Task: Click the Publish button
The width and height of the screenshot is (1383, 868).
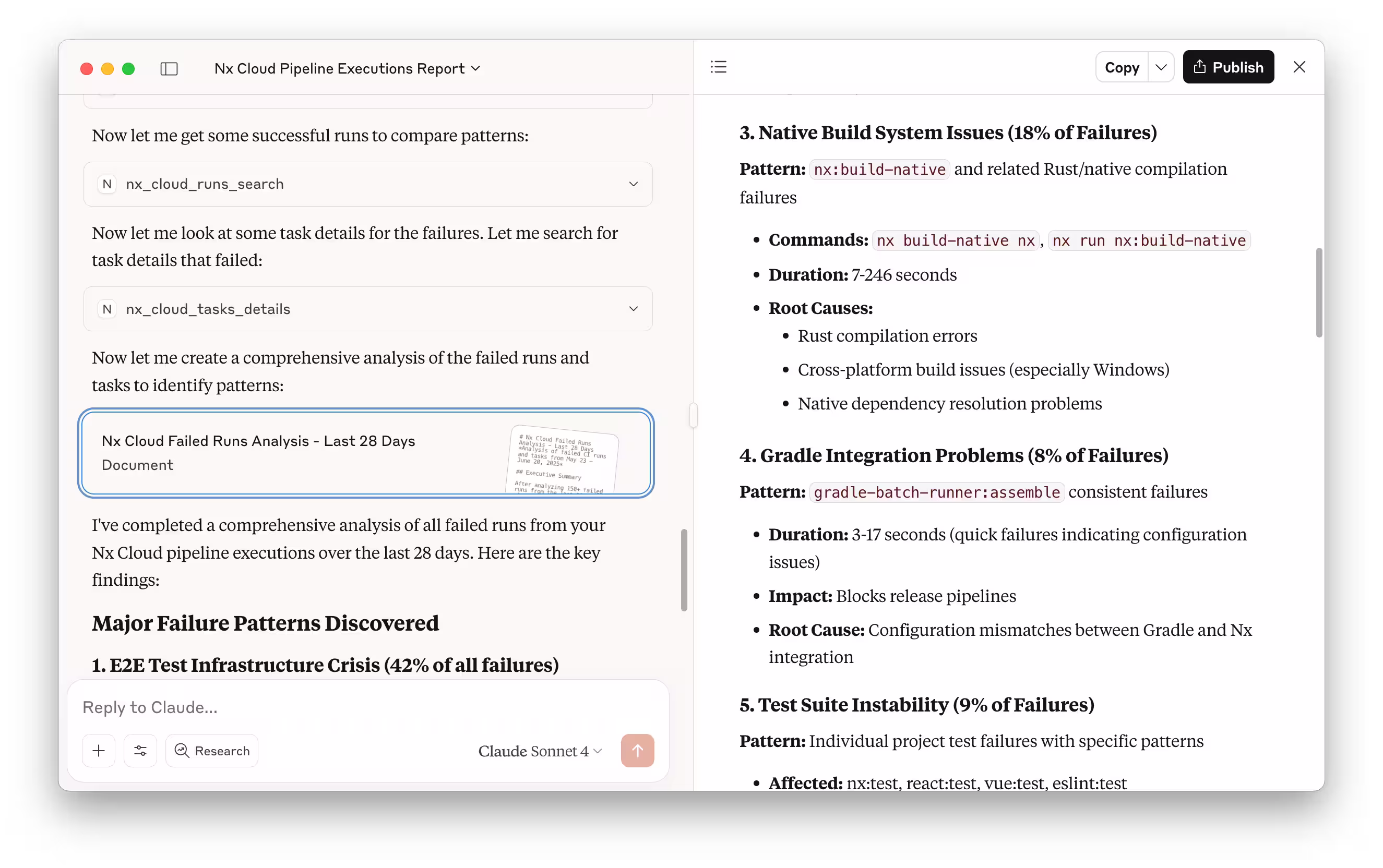Action: tap(1228, 67)
